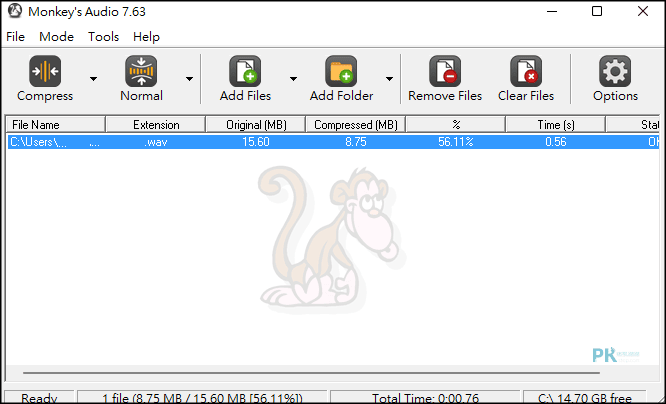
Task: Select the Normal compression level icon
Action: pos(141,71)
